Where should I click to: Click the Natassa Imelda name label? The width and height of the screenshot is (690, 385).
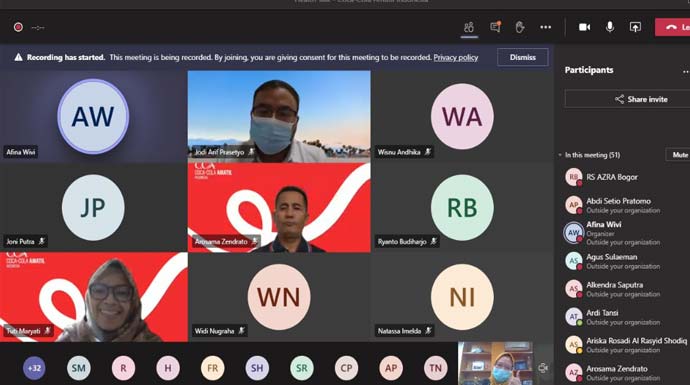pyautogui.click(x=399, y=331)
